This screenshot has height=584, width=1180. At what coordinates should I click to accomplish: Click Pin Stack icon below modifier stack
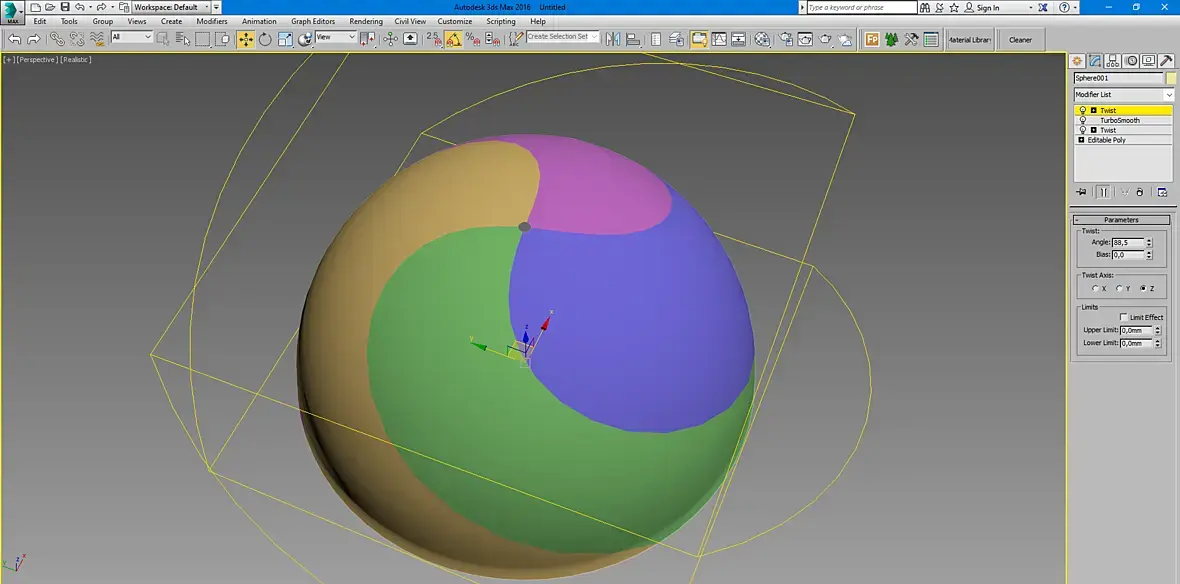tap(1081, 192)
